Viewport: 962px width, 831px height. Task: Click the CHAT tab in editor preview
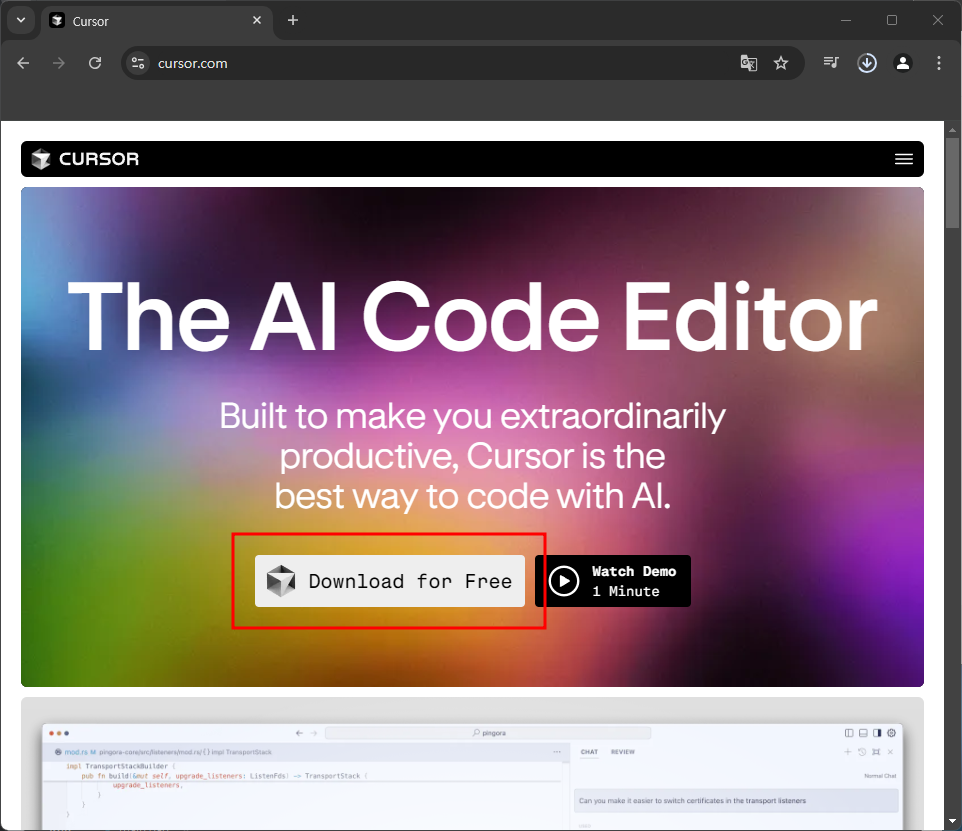589,752
